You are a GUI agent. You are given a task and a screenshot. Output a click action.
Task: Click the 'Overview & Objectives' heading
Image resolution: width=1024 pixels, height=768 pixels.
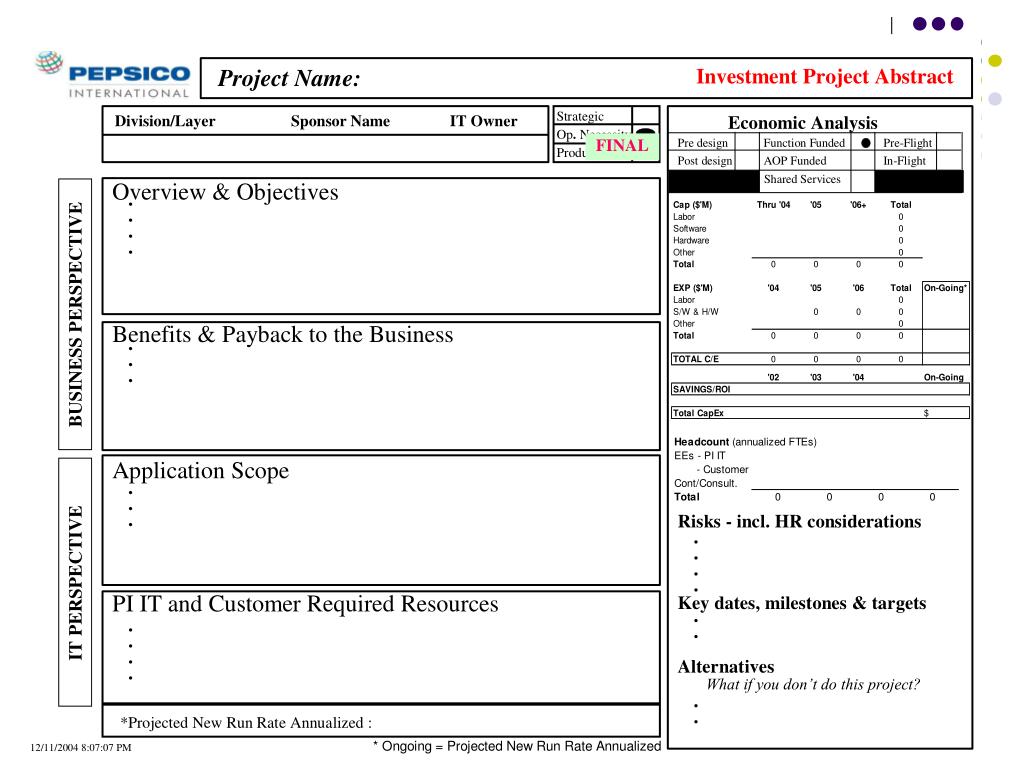[225, 192]
